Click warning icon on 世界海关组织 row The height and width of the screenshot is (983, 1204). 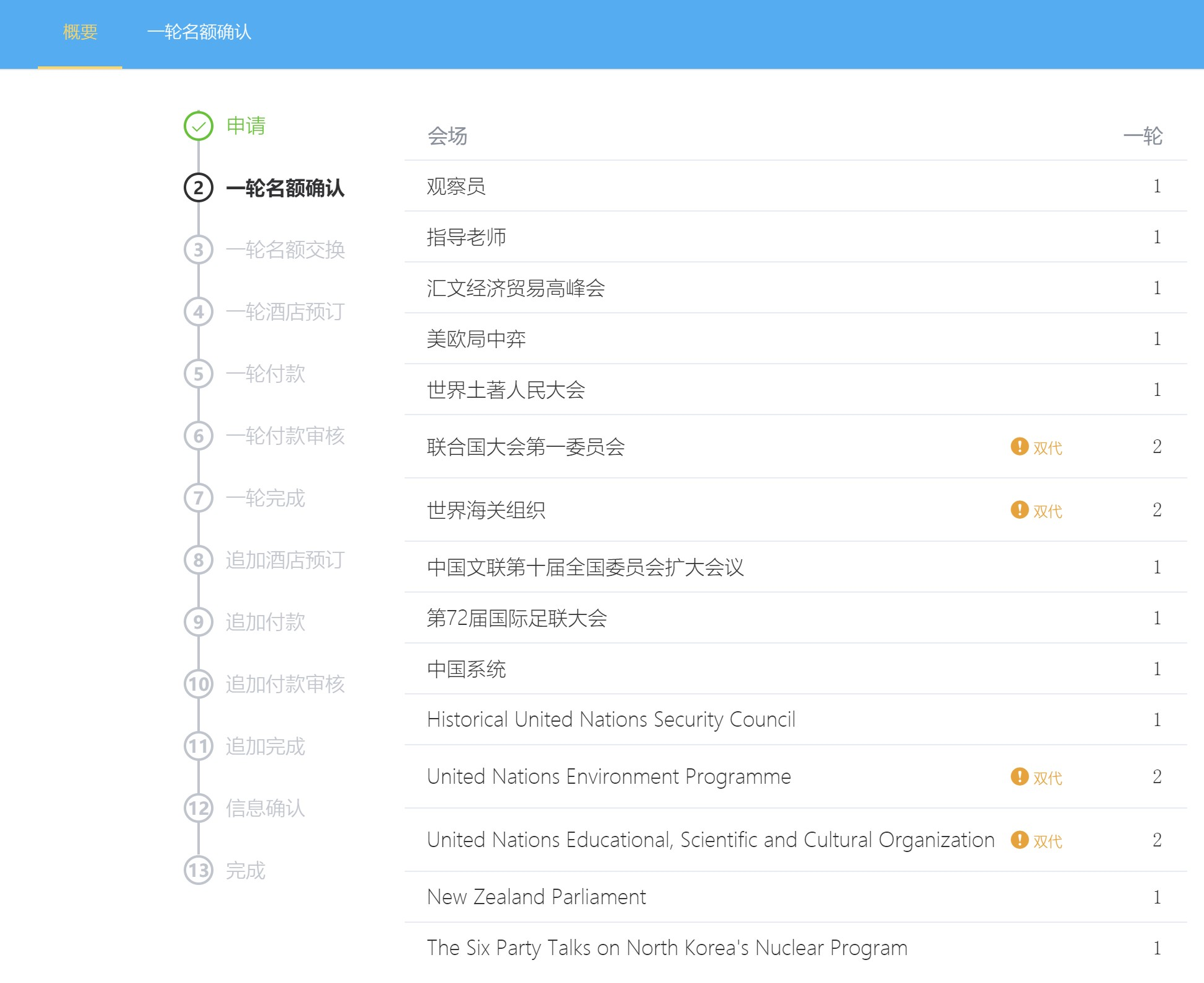(1020, 509)
